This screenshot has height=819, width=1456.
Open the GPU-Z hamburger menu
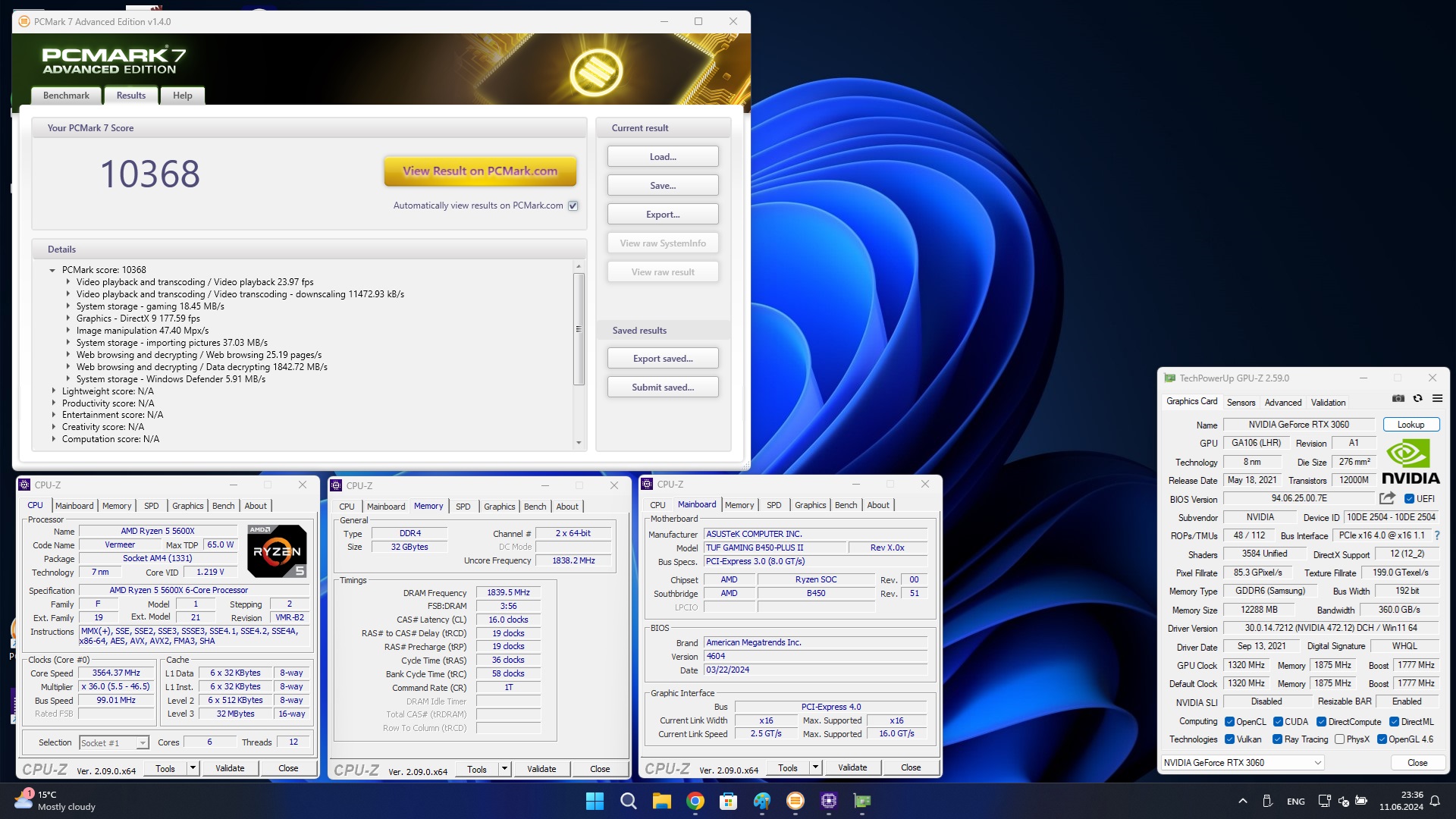coord(1437,399)
